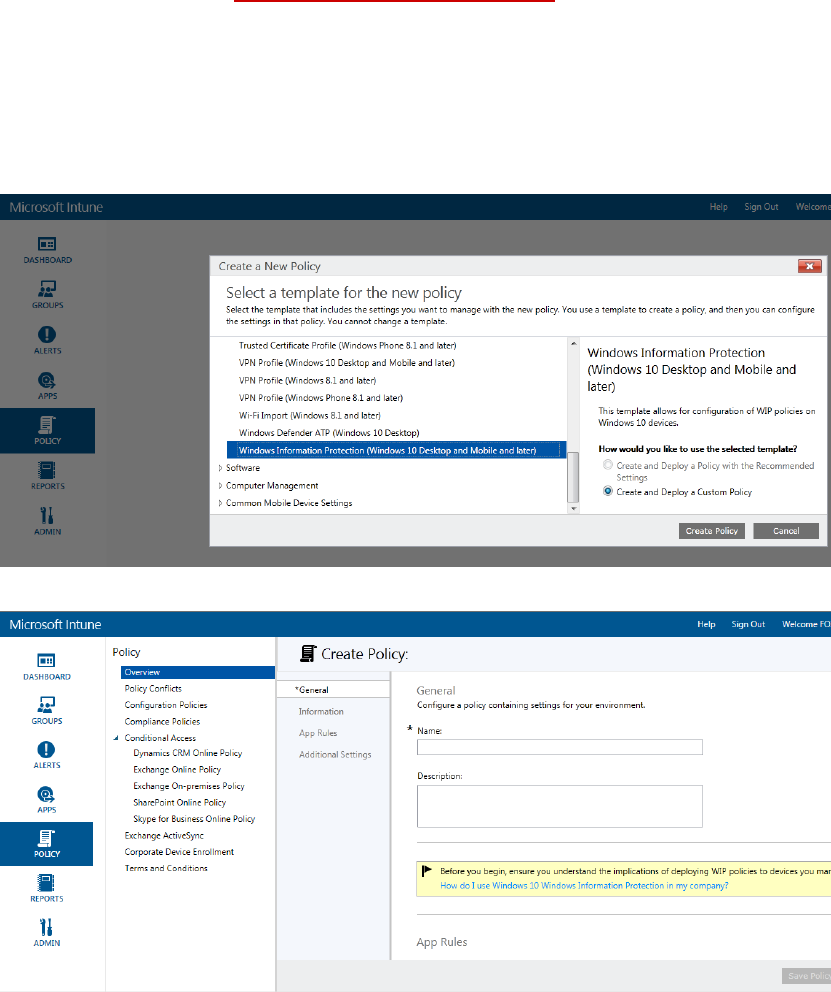Open the Windows Information Protection help link
This screenshot has height=992, width=831.
click(x=584, y=886)
